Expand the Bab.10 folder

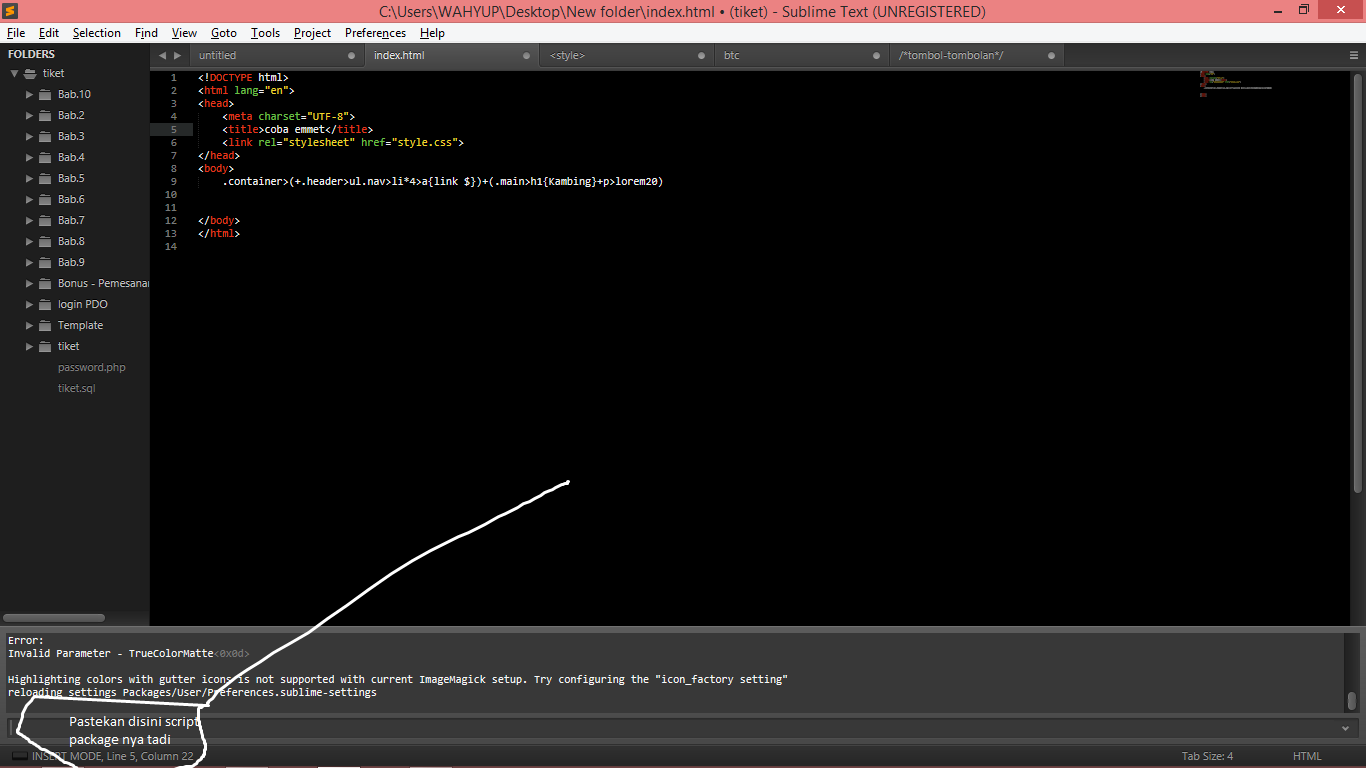pos(30,94)
